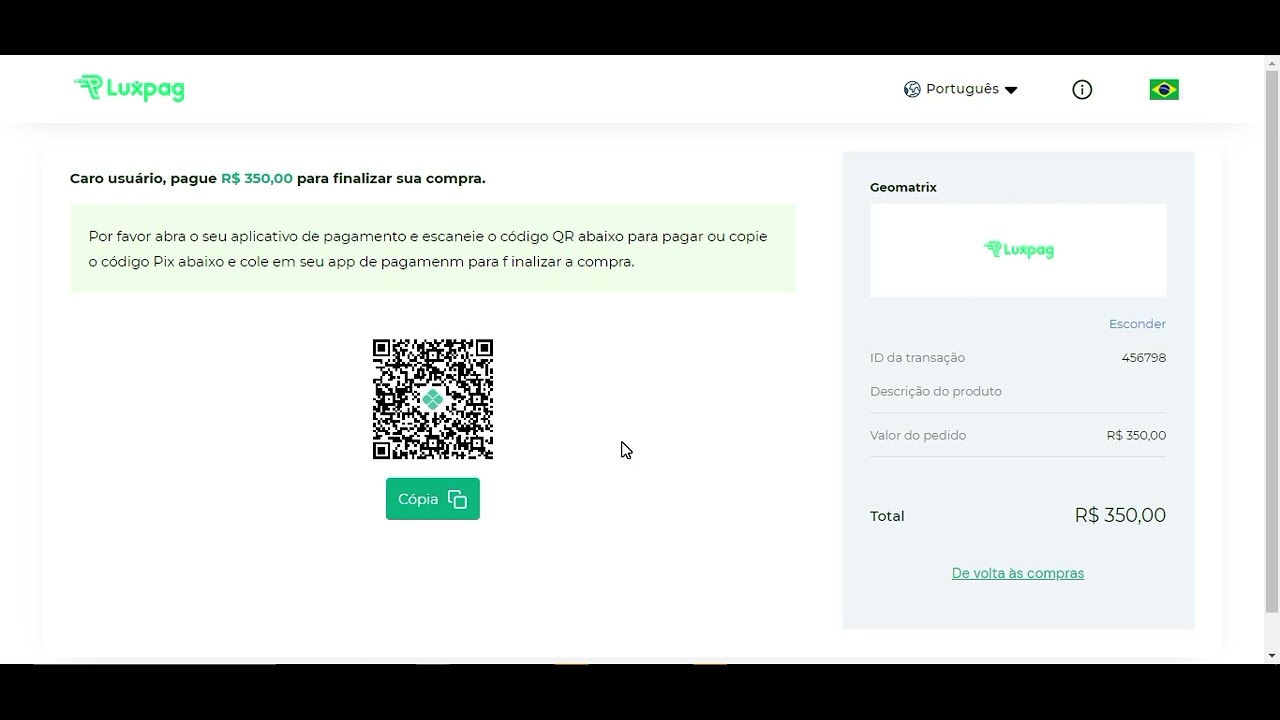Hide order details with Esconder link
The width and height of the screenshot is (1280, 720).
(1137, 324)
